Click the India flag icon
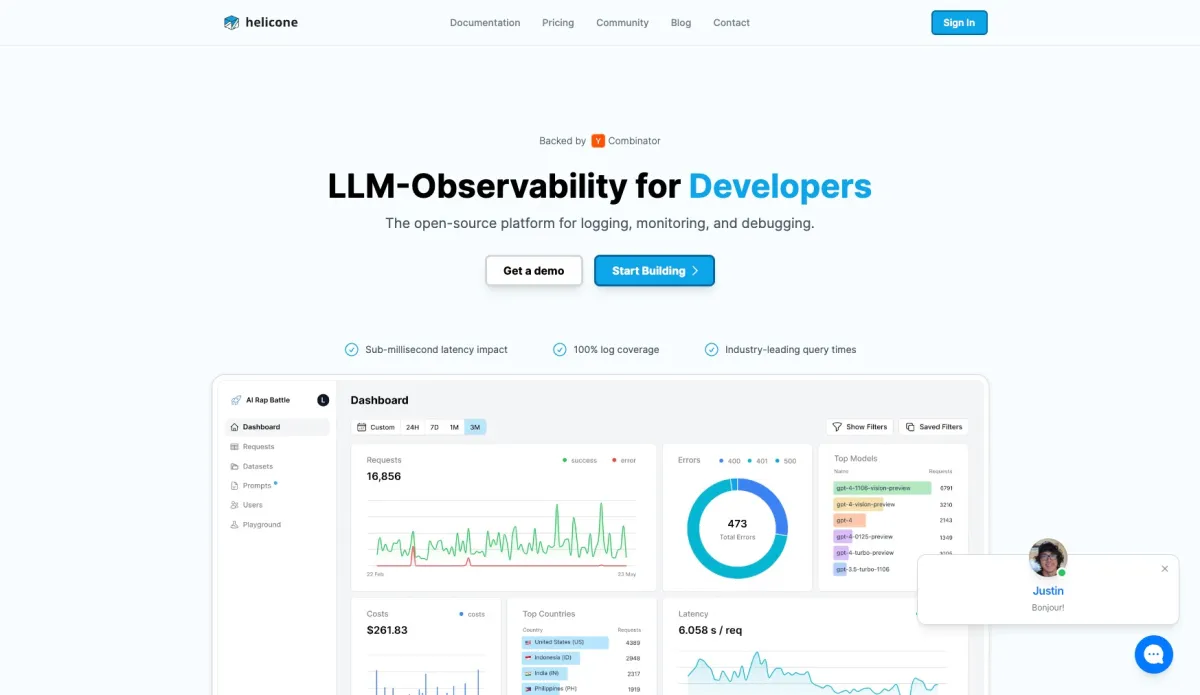 (528, 674)
